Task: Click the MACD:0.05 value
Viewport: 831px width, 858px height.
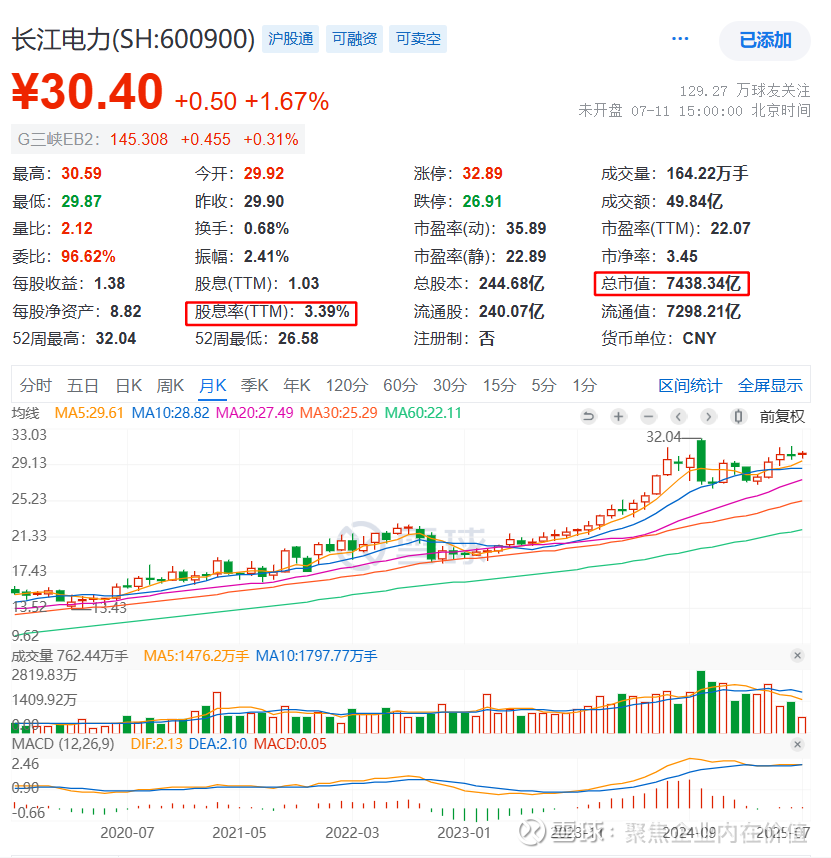Action: tap(290, 744)
